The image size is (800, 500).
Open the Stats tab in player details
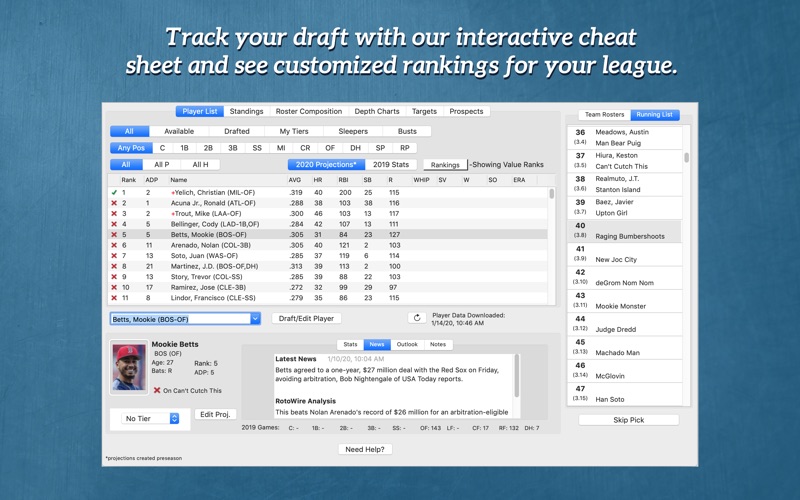point(350,344)
